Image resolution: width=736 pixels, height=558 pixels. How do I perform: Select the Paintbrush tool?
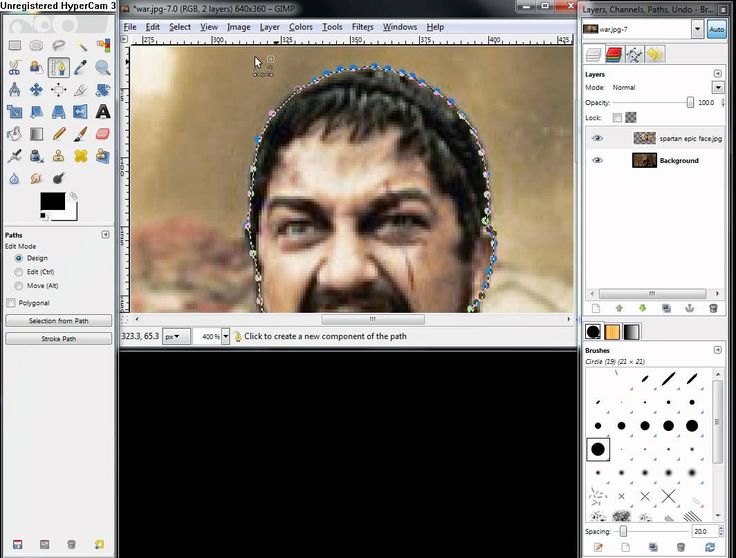coord(81,134)
